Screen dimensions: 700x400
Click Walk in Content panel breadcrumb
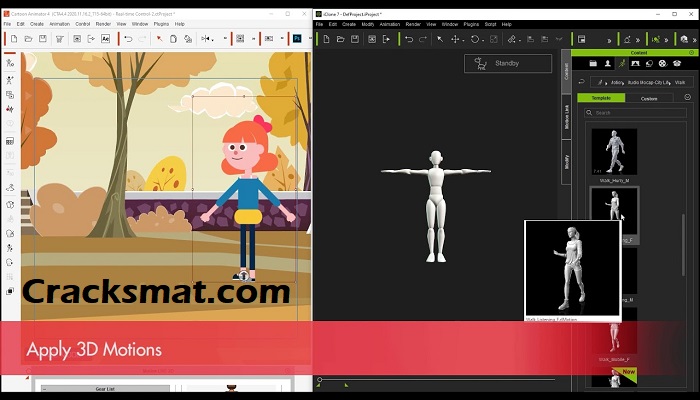tap(679, 82)
